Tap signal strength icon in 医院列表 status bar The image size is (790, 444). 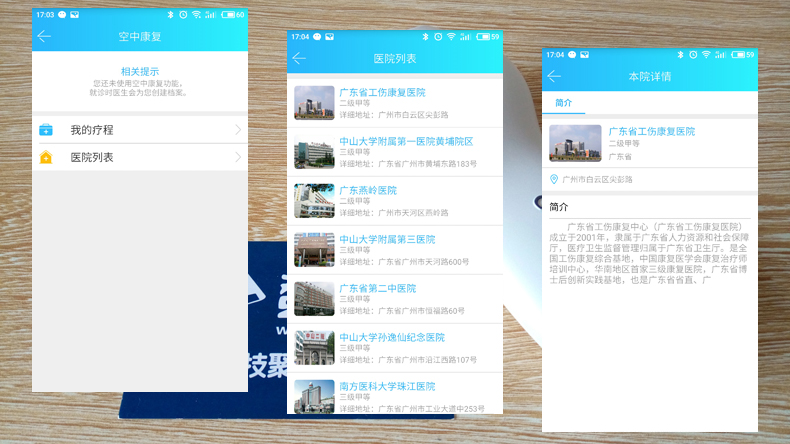(x=466, y=37)
